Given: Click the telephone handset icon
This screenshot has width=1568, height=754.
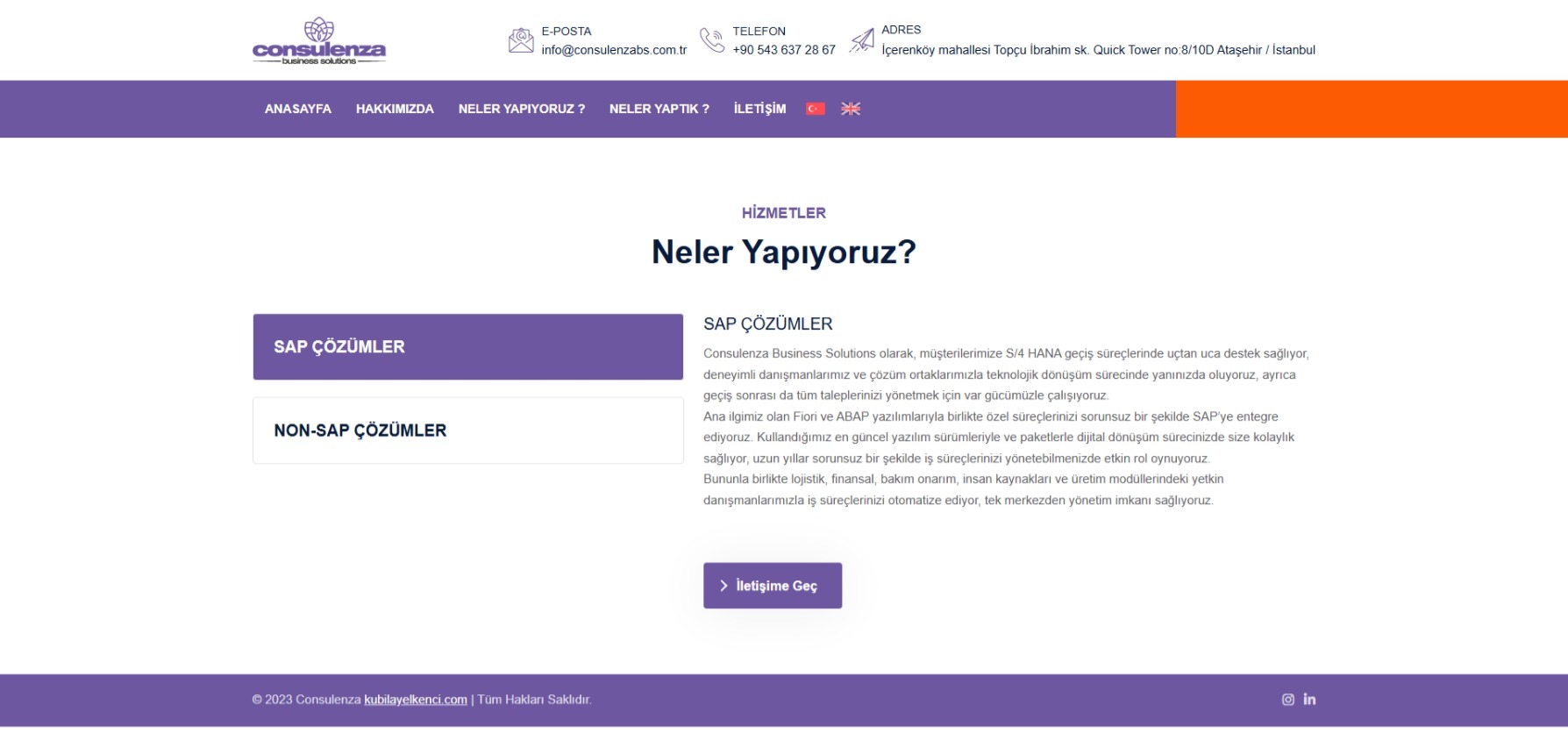Looking at the screenshot, I should click(x=711, y=39).
